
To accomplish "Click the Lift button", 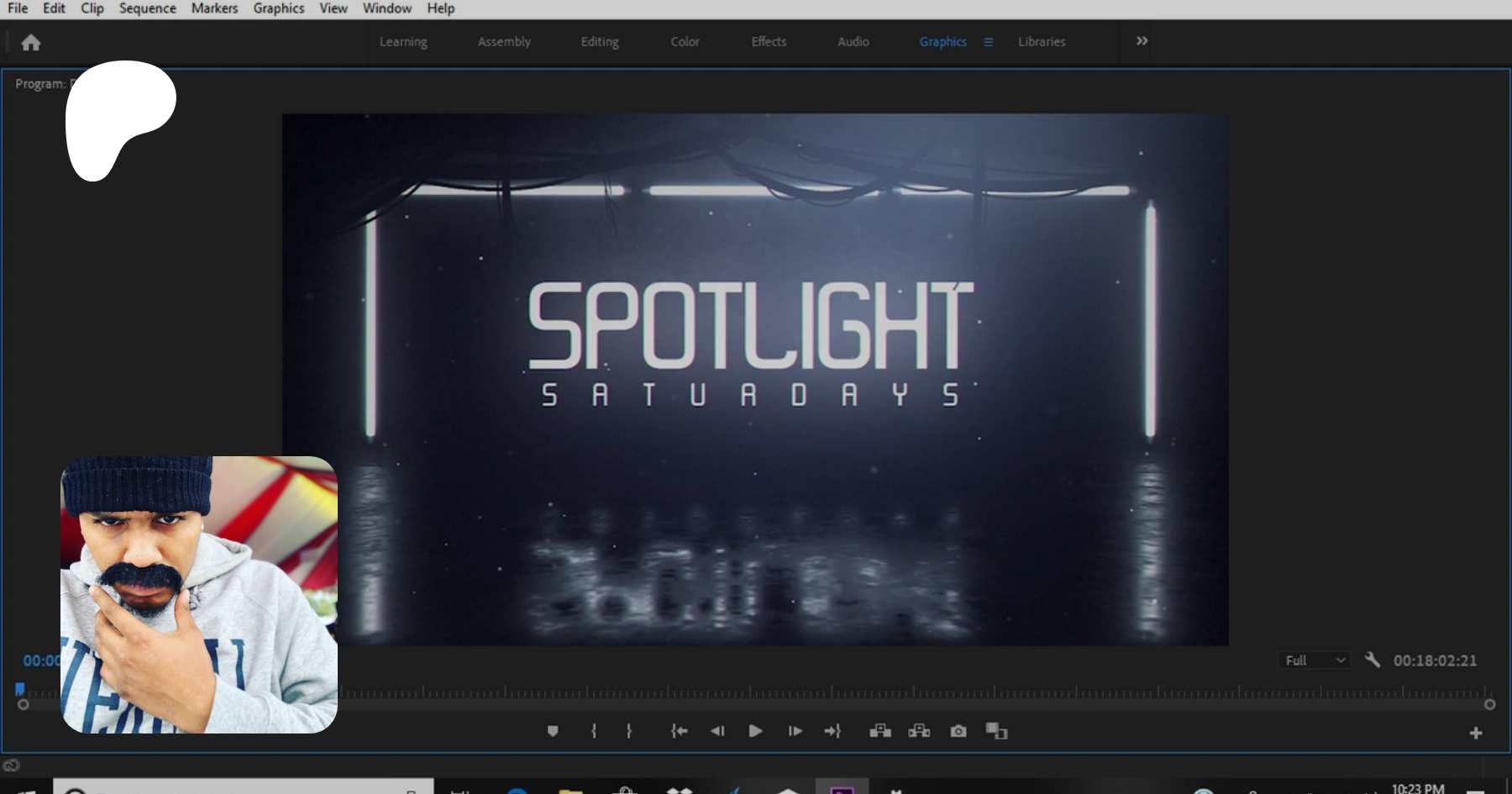I will [x=880, y=731].
